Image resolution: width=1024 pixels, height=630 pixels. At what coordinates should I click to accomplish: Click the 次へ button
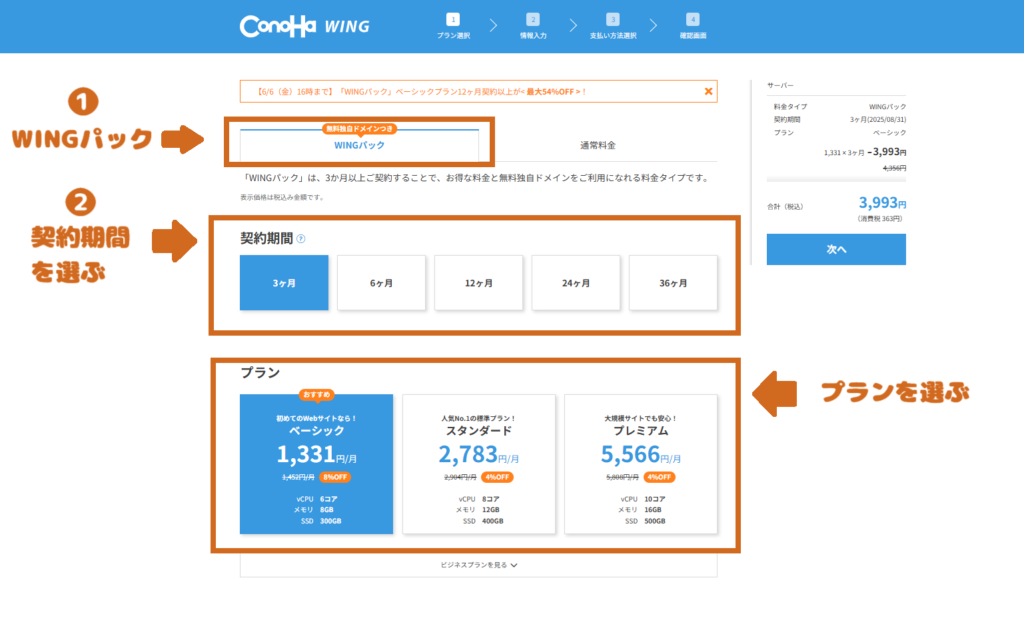click(836, 249)
